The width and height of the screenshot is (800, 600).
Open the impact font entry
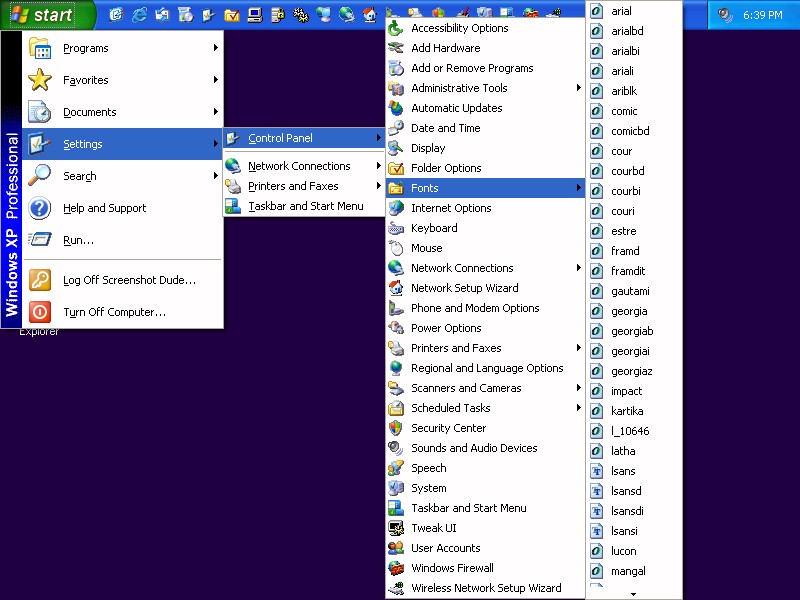tap(626, 391)
